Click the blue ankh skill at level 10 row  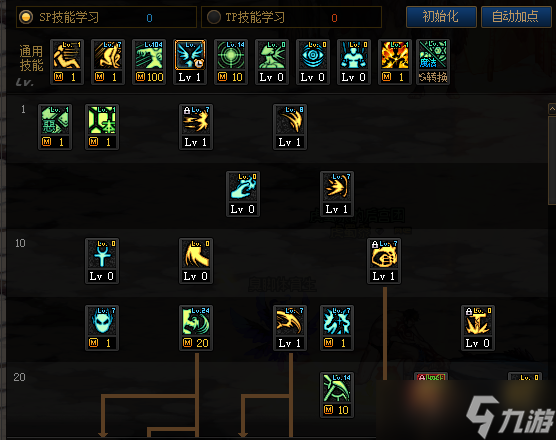102,261
